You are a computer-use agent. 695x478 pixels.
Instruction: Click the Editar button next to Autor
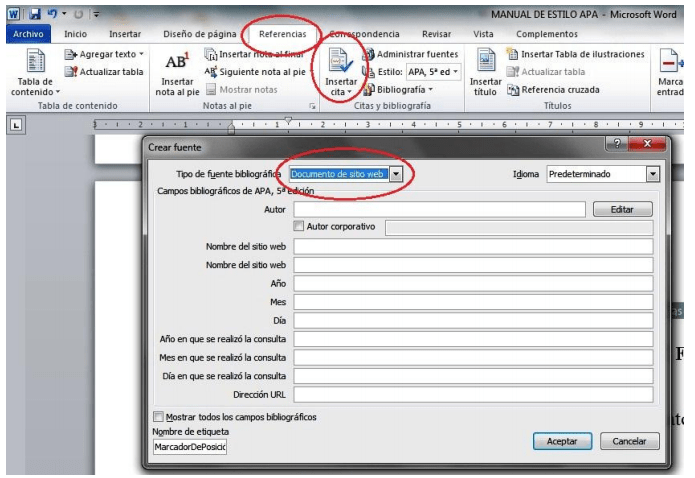pos(622,209)
